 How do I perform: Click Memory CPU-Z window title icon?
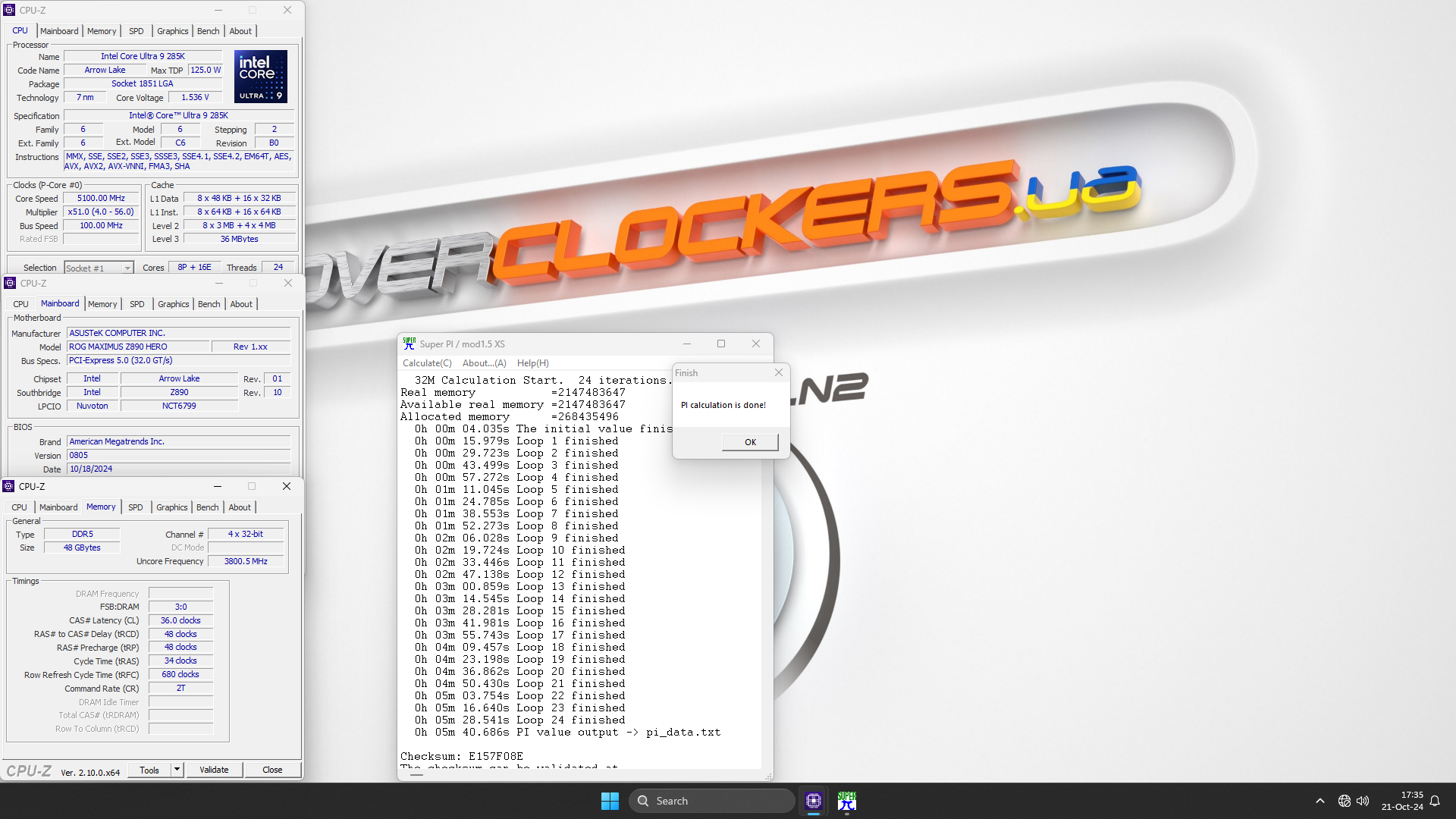tap(9, 486)
